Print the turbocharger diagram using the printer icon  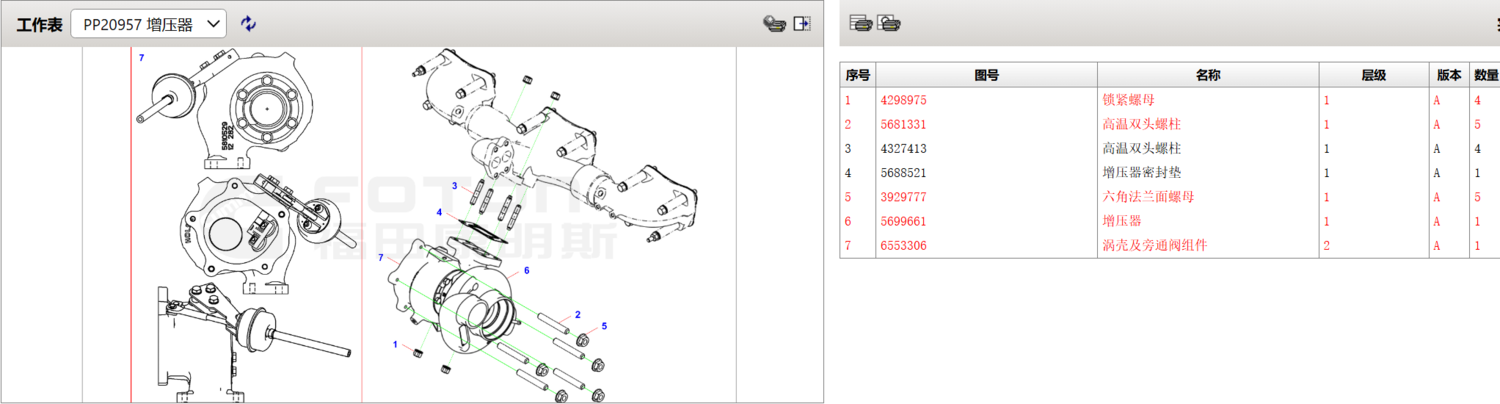click(773, 24)
